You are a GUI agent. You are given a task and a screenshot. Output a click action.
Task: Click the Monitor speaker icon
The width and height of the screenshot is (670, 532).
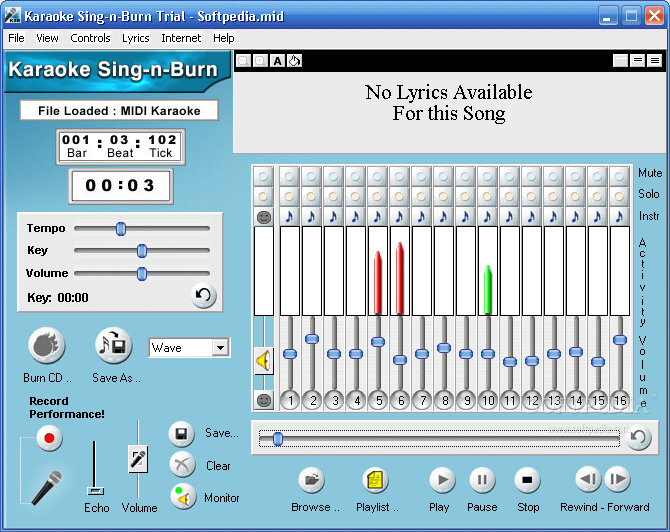click(183, 497)
